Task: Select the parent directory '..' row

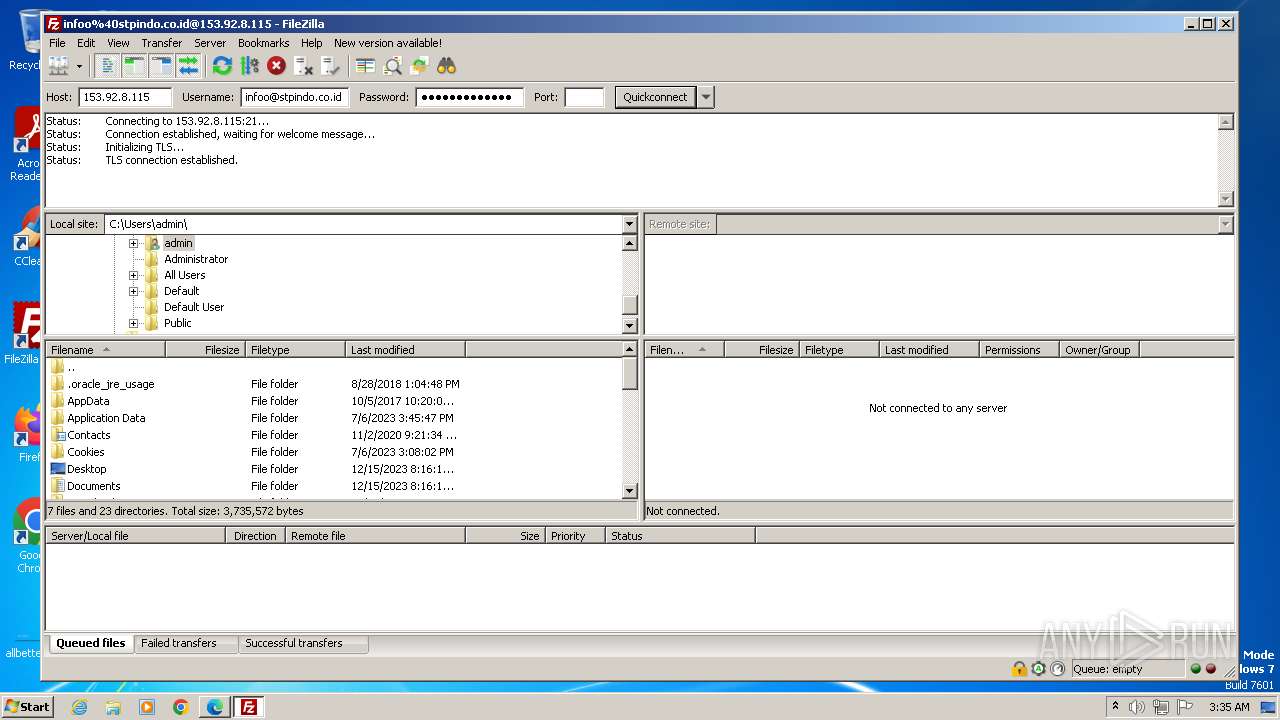Action: point(334,367)
